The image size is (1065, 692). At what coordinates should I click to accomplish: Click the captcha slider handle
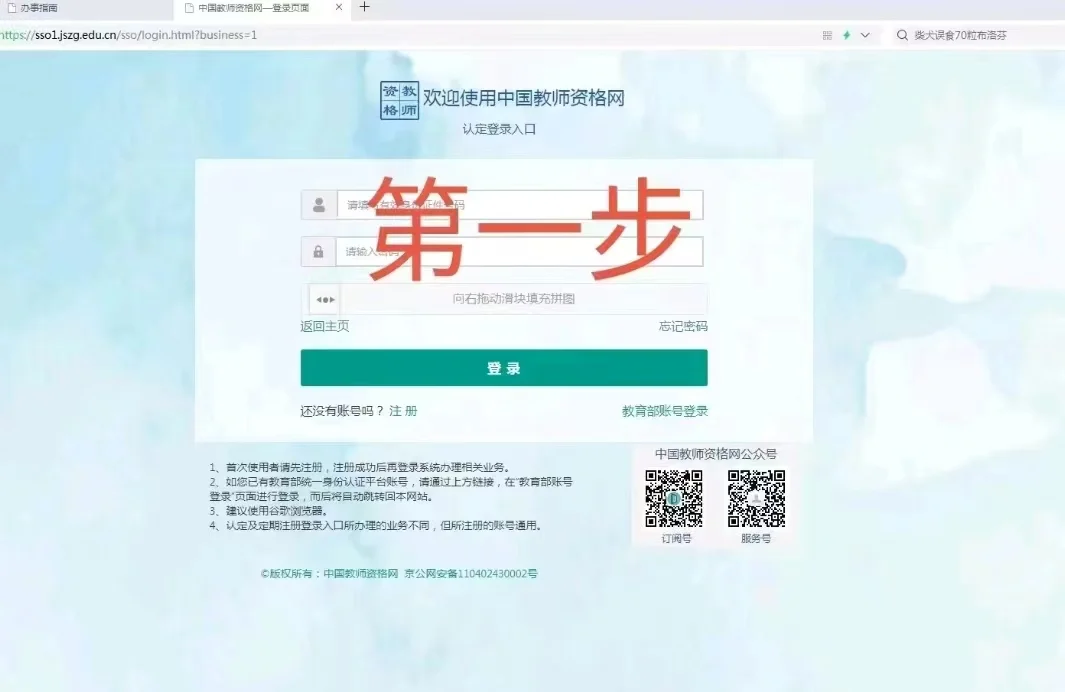(x=326, y=299)
